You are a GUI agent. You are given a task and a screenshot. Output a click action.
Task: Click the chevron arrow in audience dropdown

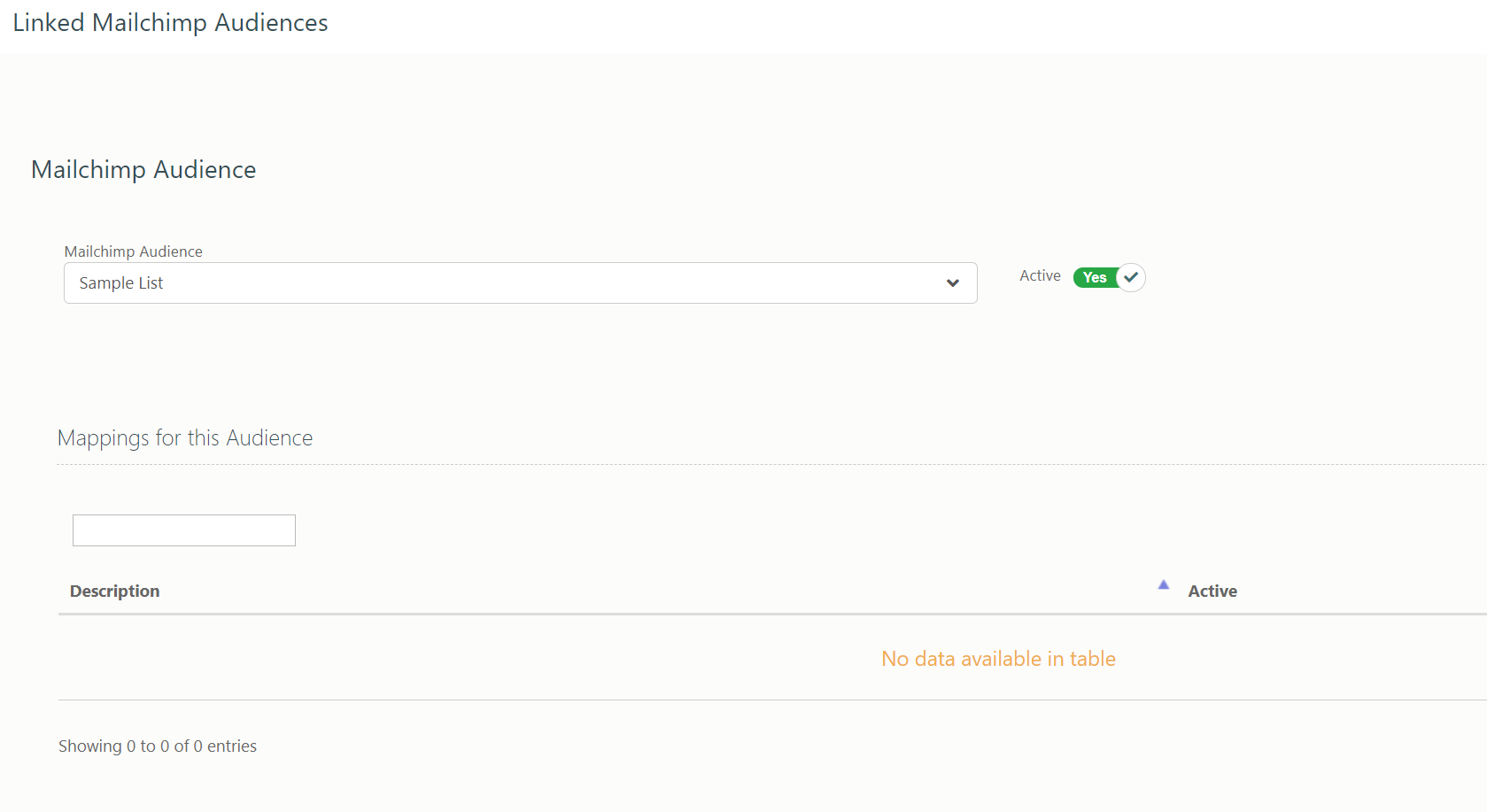pos(953,283)
